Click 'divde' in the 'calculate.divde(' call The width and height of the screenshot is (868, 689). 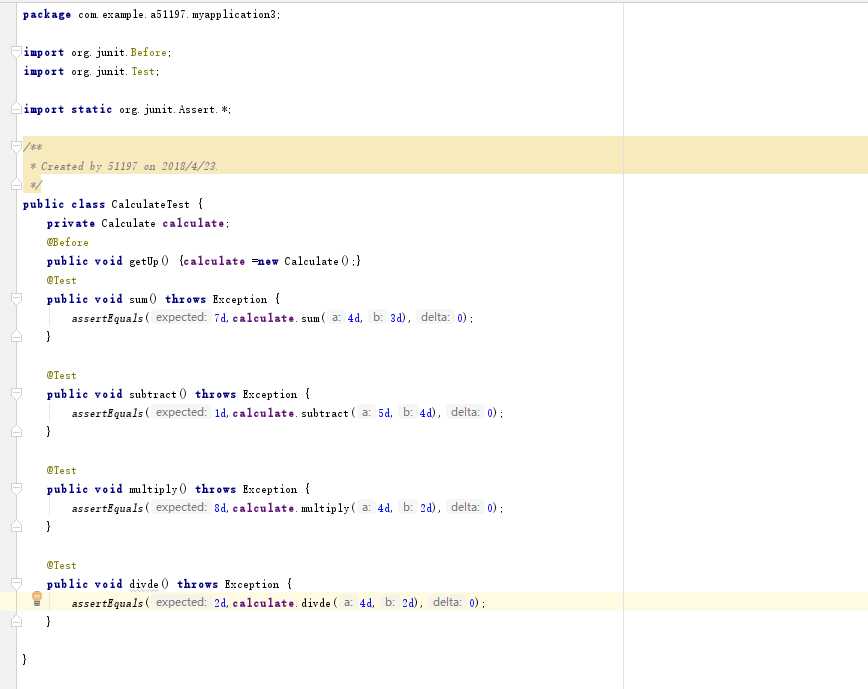tap(316, 603)
